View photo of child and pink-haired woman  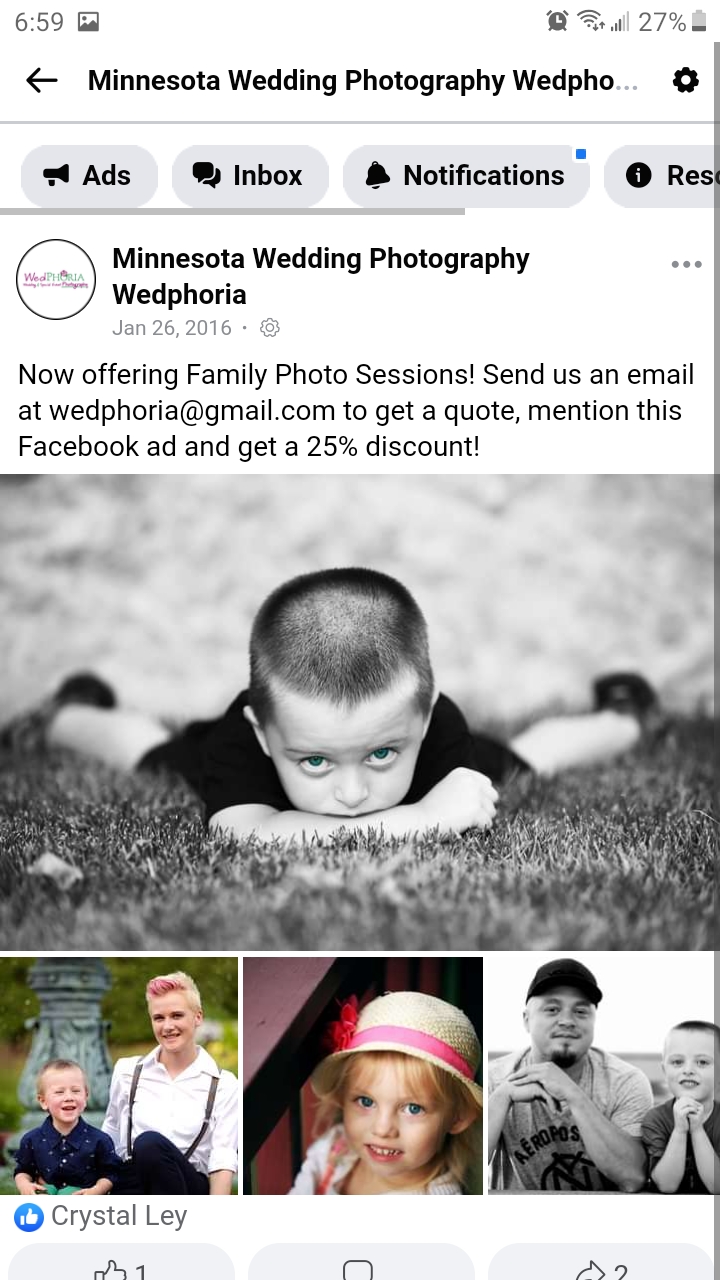pos(119,1075)
